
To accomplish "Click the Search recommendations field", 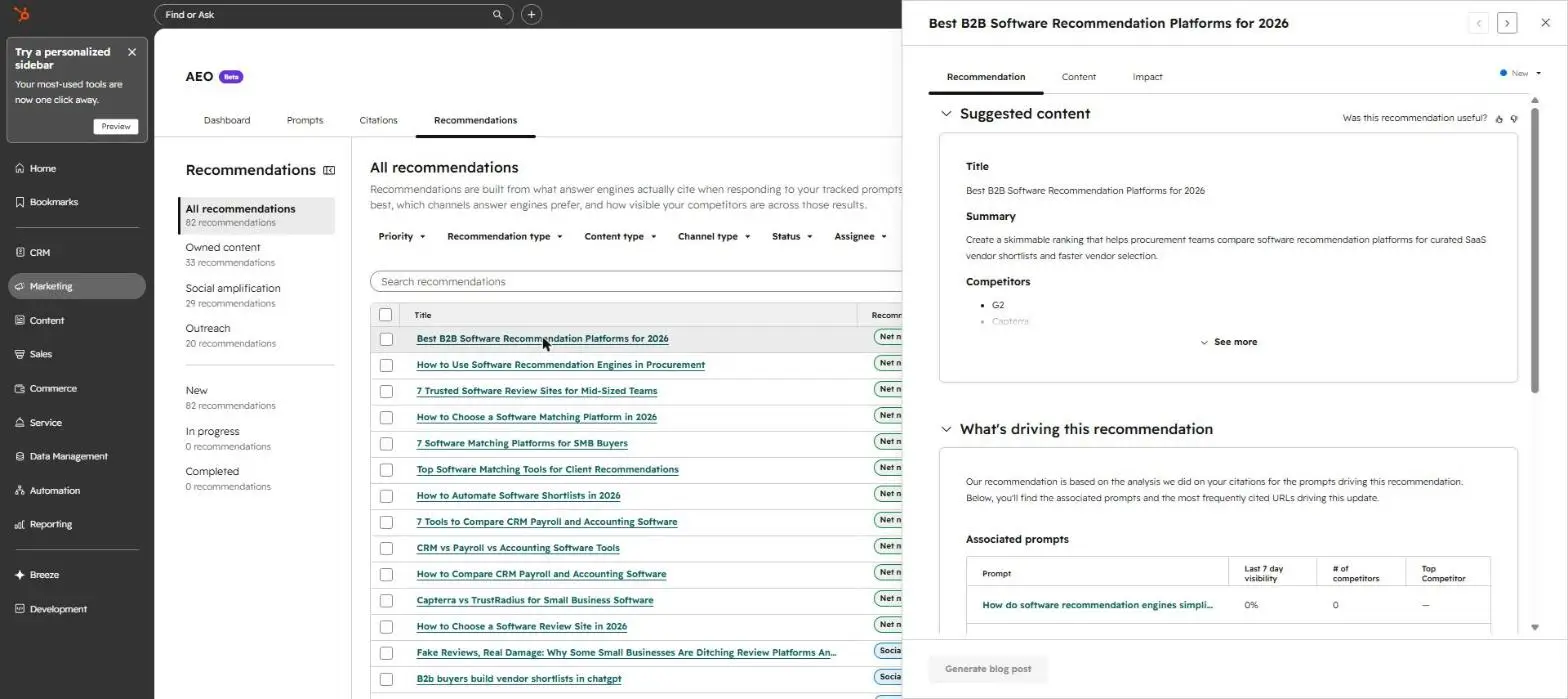I will point(637,282).
